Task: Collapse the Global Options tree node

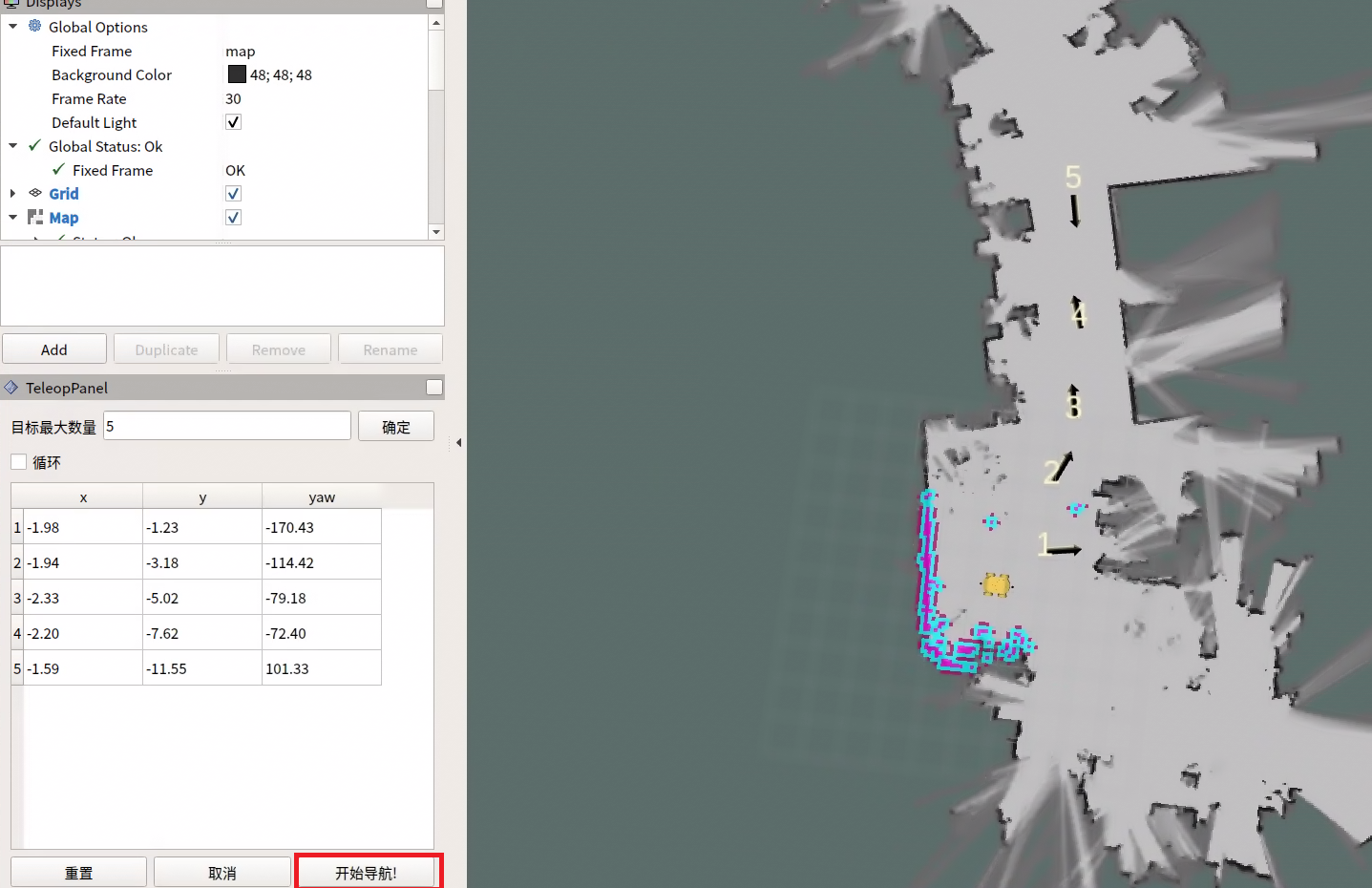Action: pos(13,27)
